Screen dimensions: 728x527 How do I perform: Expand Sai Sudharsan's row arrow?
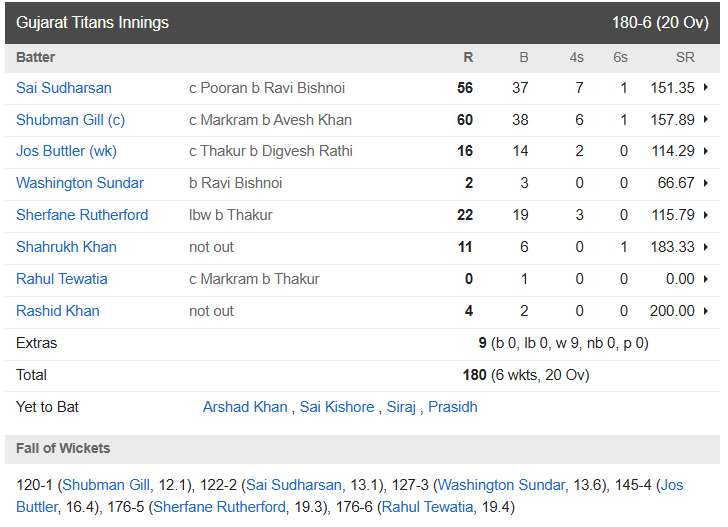[x=706, y=87]
